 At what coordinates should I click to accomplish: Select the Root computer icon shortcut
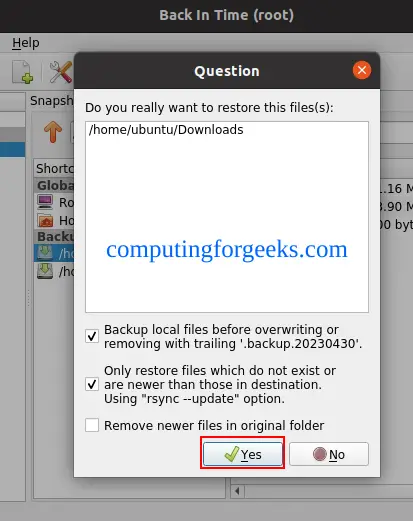(45, 202)
